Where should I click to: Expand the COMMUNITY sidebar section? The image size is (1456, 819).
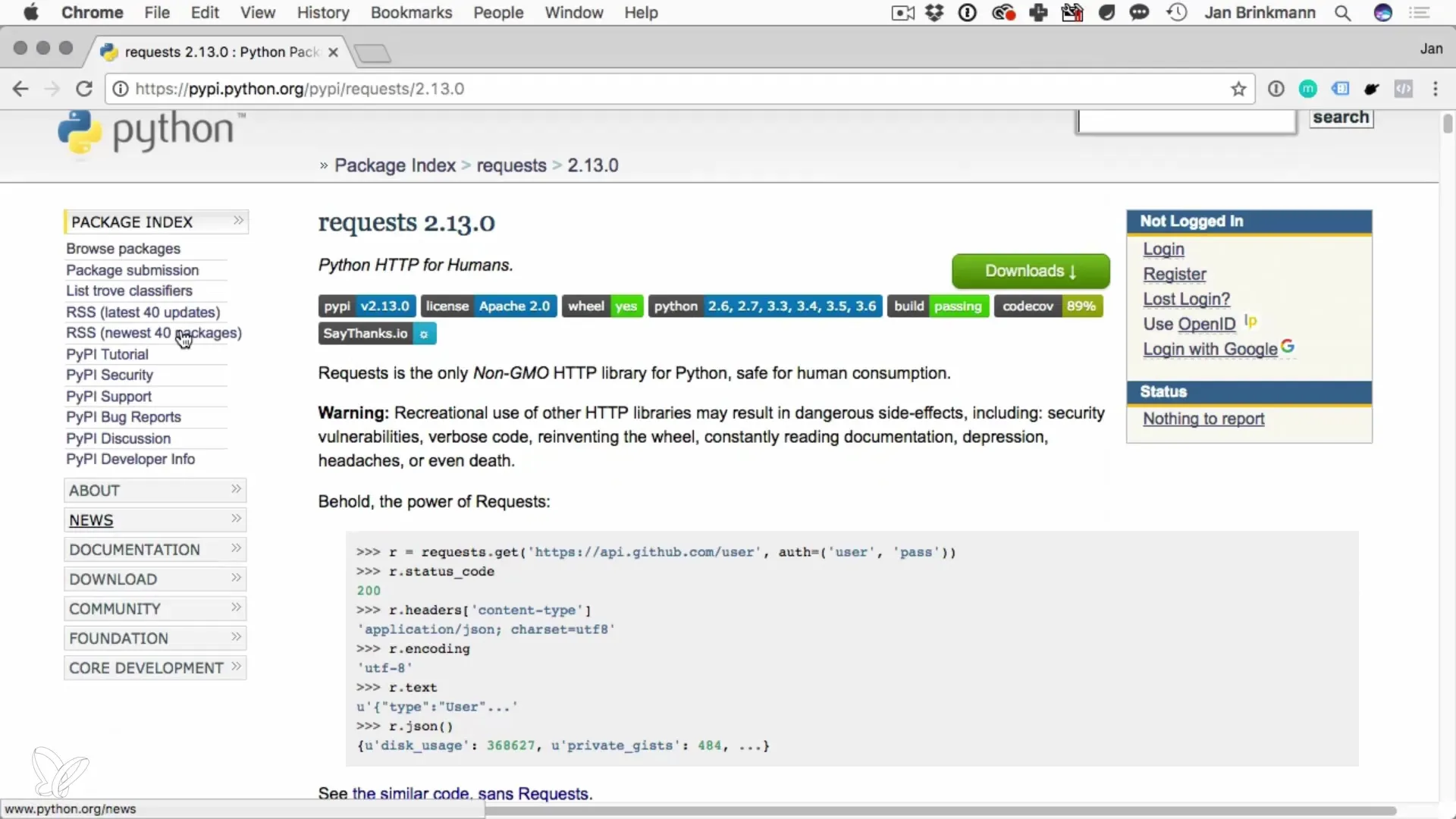[x=155, y=609]
